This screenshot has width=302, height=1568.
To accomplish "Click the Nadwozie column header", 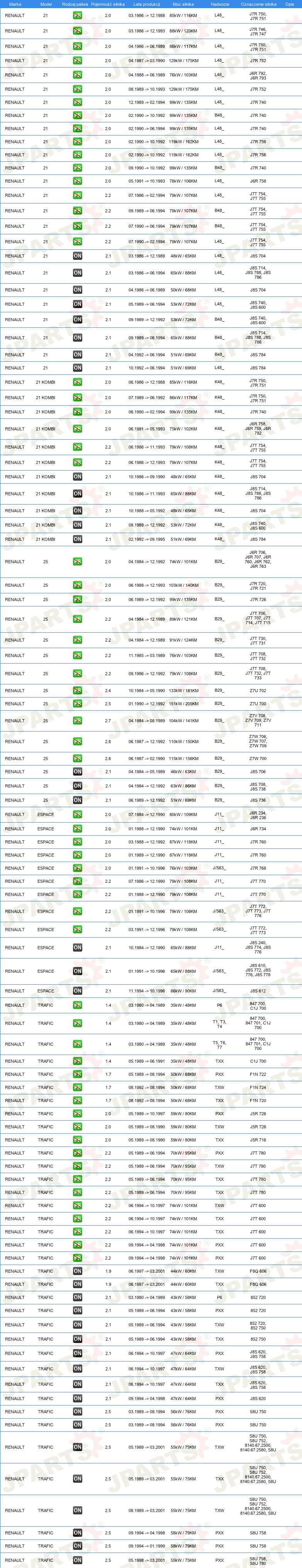I will click(x=220, y=4).
